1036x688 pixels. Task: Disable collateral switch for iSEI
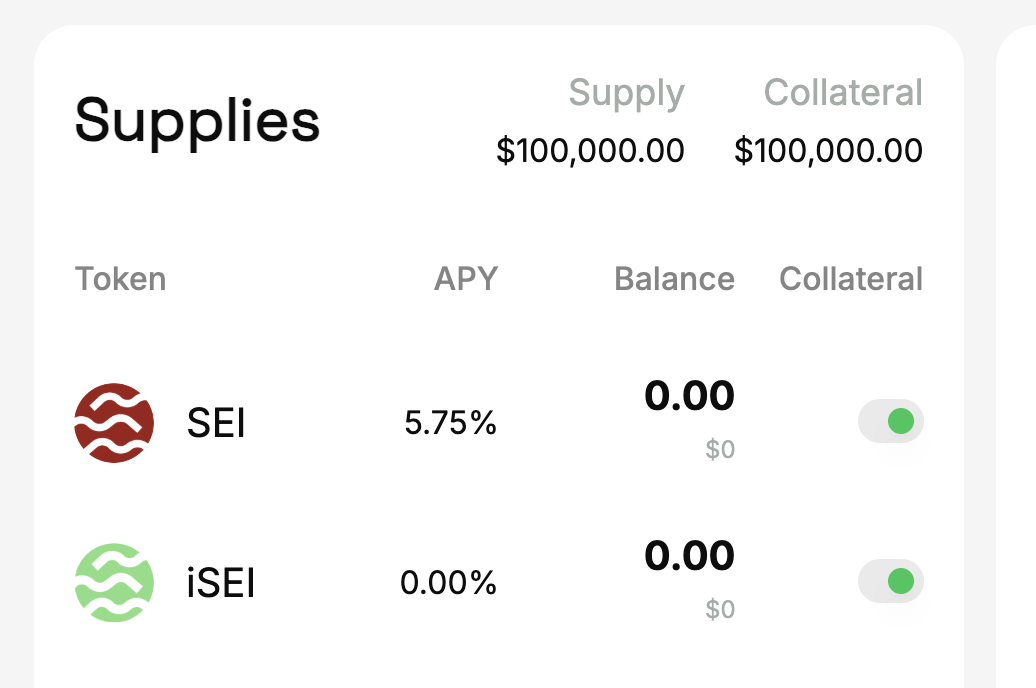click(x=891, y=581)
